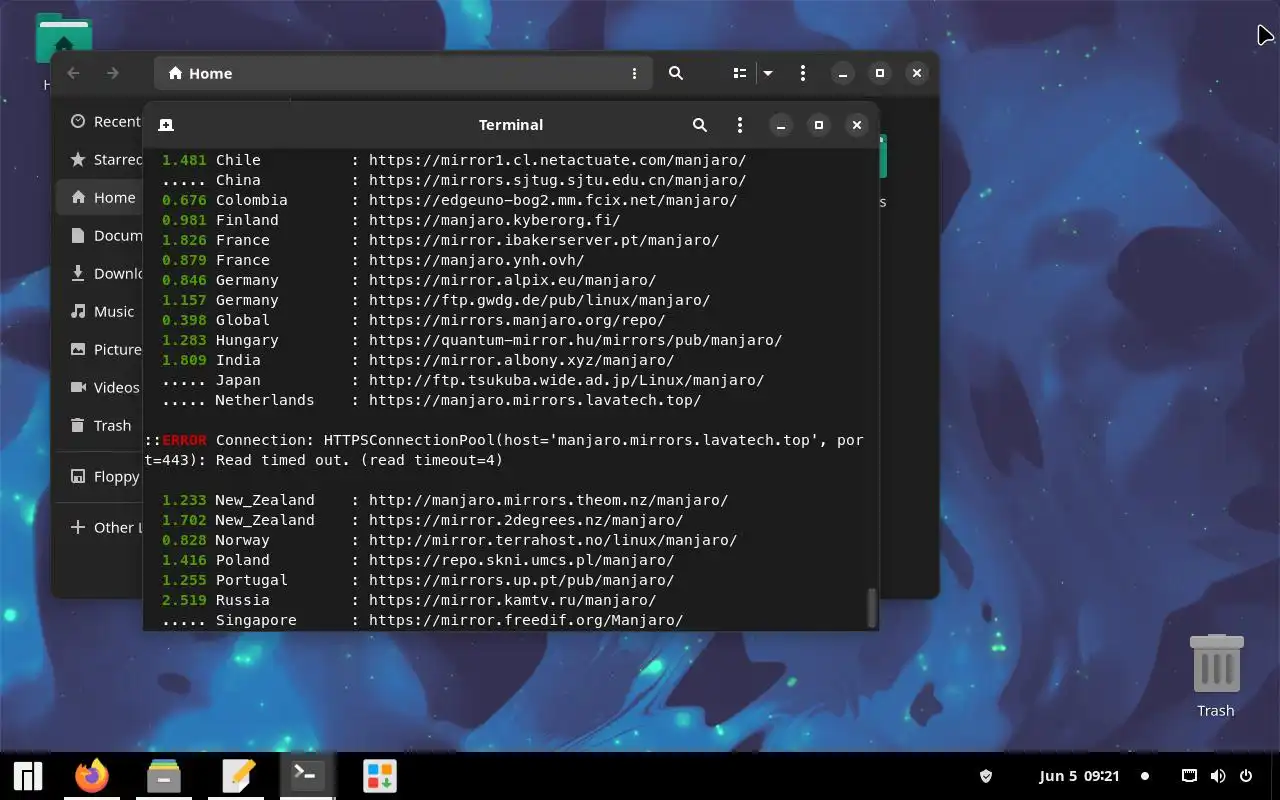Click the notification dot indicator
Screen dimensions: 1280x800
tap(1145, 776)
